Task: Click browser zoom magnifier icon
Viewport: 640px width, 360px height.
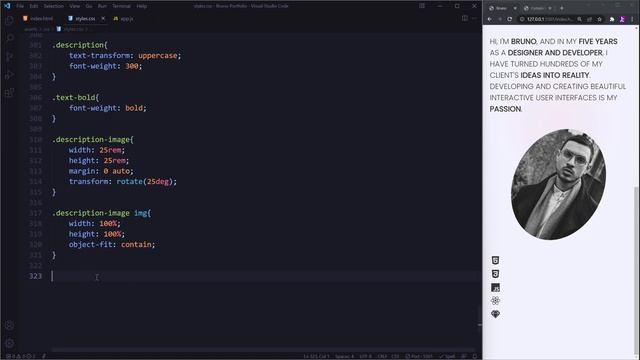Action: [580, 19]
